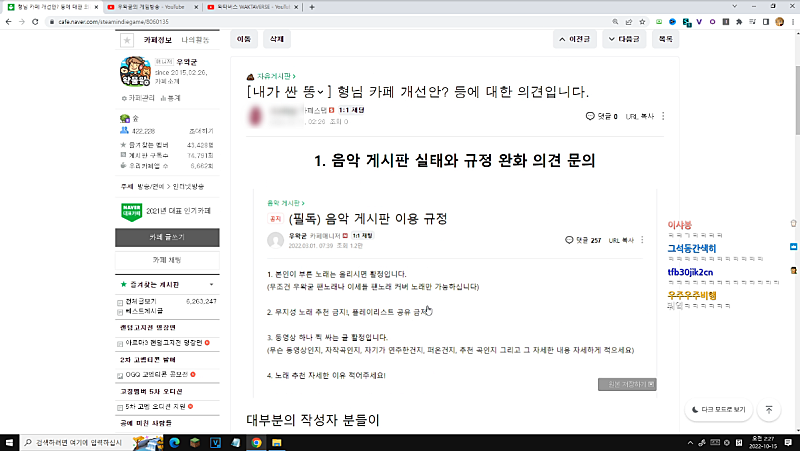Image resolution: width=800 pixels, height=451 pixels.
Task: Click the 원본 저장하기 button
Action: click(x=627, y=384)
